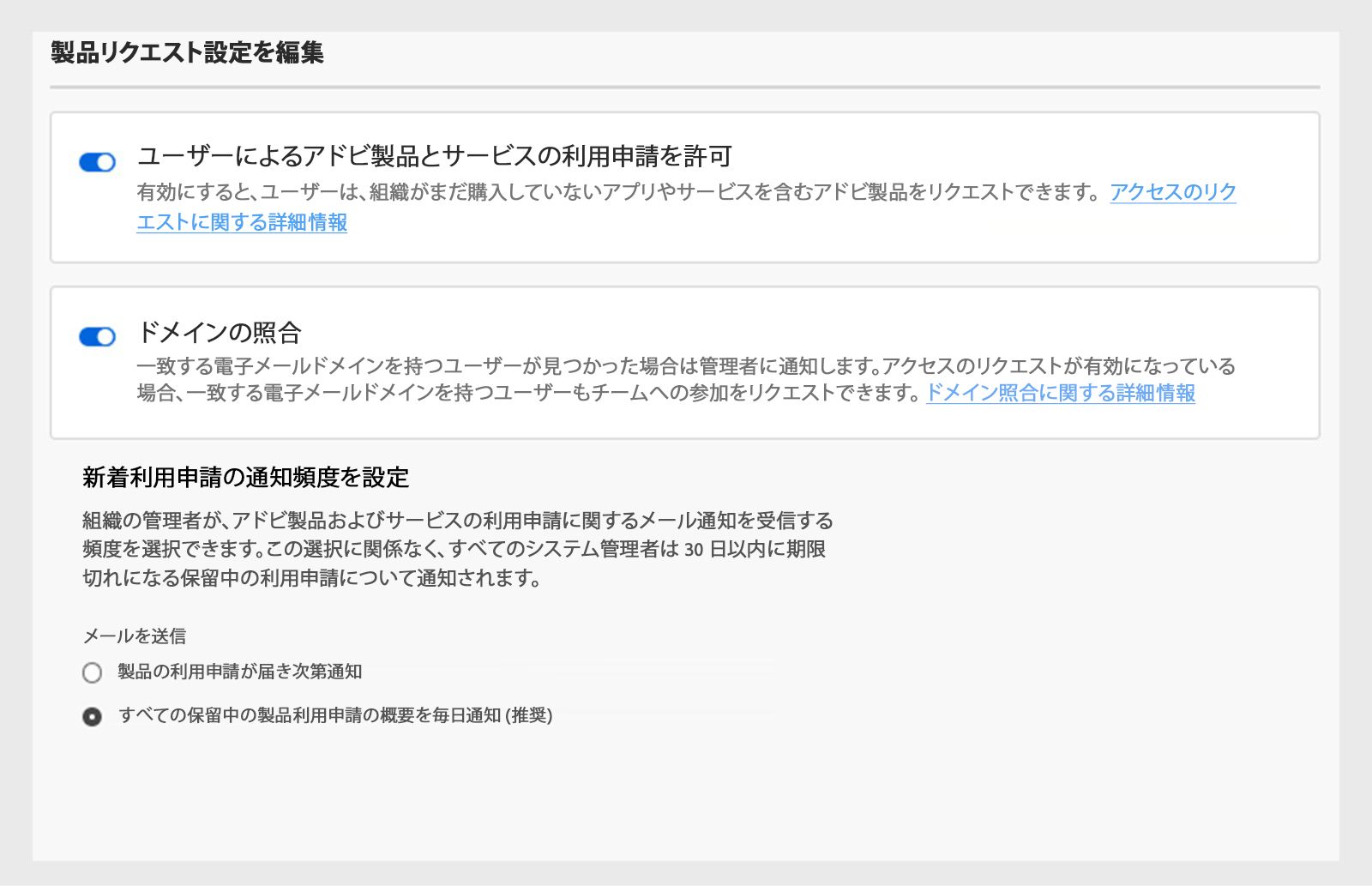Click the 新着利用申請の通知頻度を設定 heading

pos(245,477)
